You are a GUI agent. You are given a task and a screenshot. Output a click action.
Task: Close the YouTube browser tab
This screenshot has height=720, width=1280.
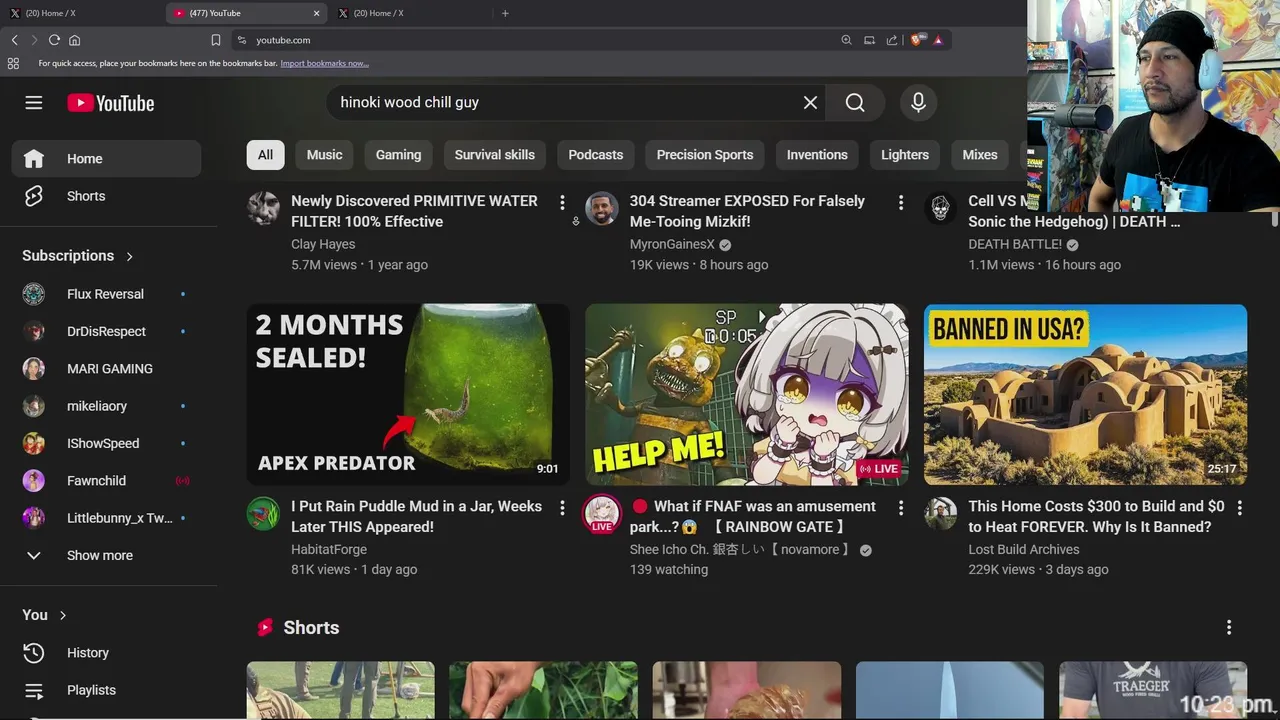click(317, 13)
